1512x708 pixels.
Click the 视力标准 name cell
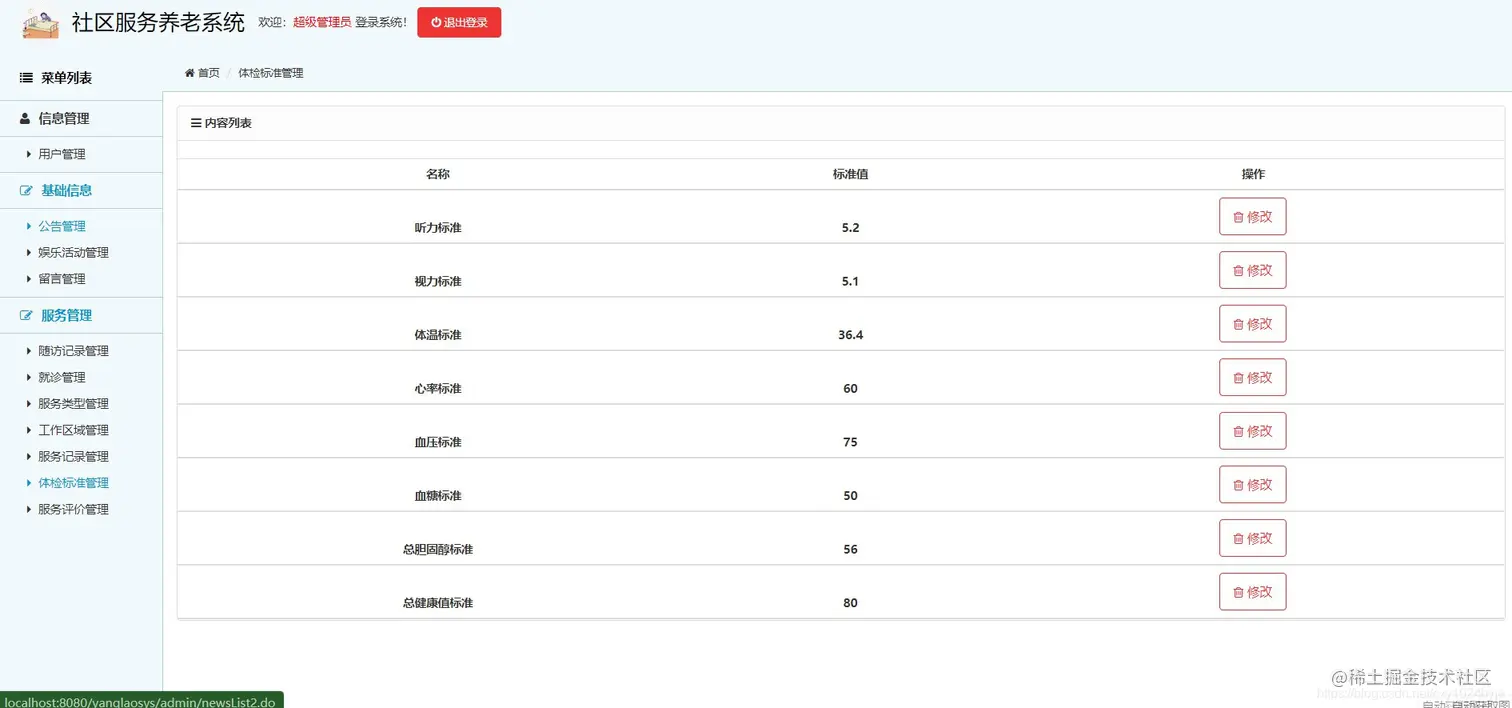click(438, 282)
